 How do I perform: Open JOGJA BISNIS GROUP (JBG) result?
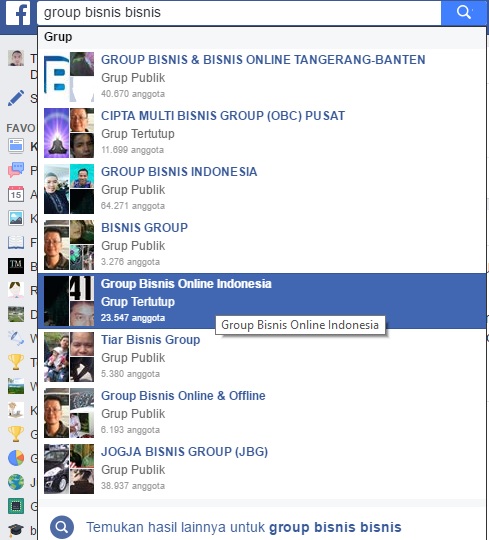262,469
